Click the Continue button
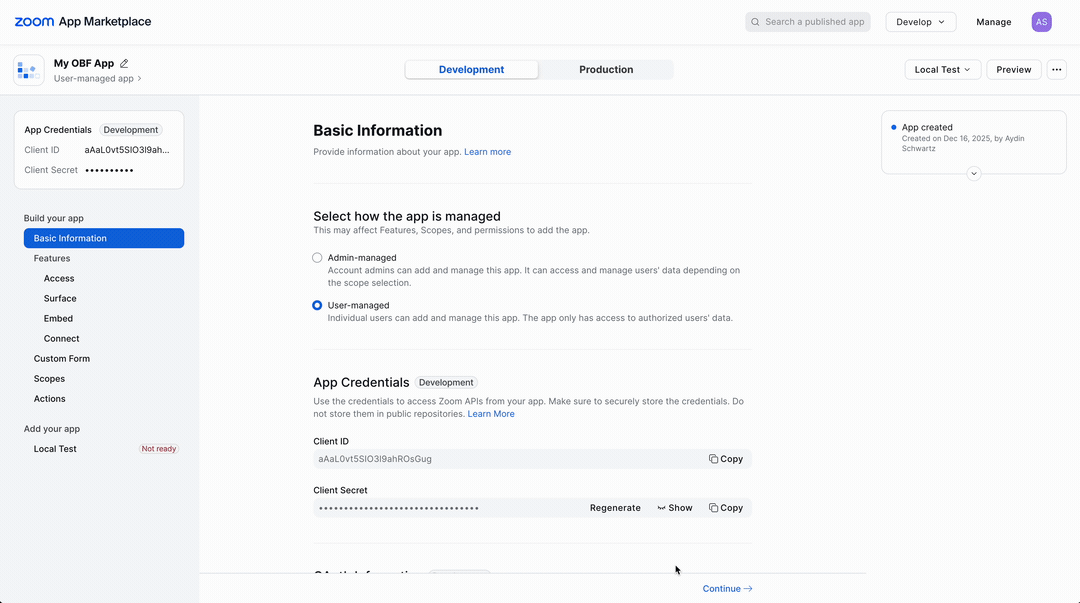1080x603 pixels. pos(726,588)
